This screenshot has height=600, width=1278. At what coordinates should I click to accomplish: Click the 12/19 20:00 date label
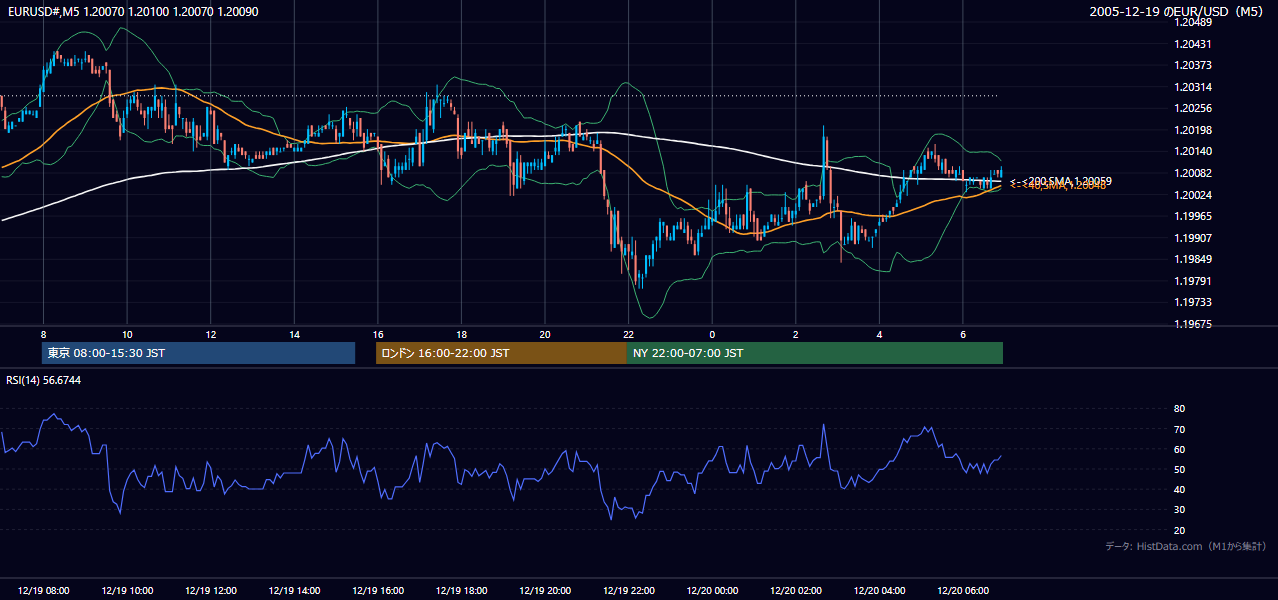[x=546, y=591]
